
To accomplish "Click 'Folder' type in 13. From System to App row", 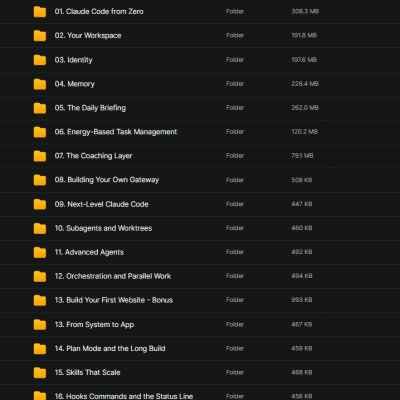I will pos(235,324).
